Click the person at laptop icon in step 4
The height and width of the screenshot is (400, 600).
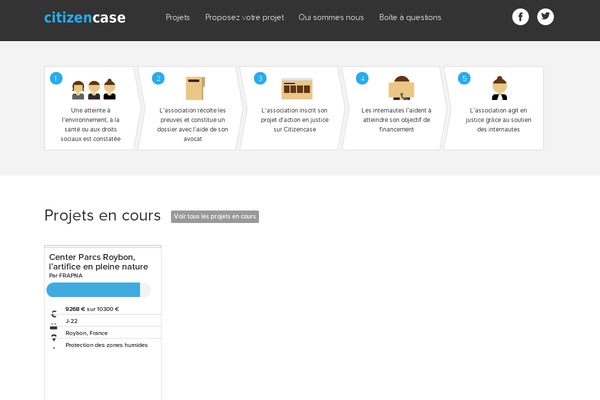[401, 88]
